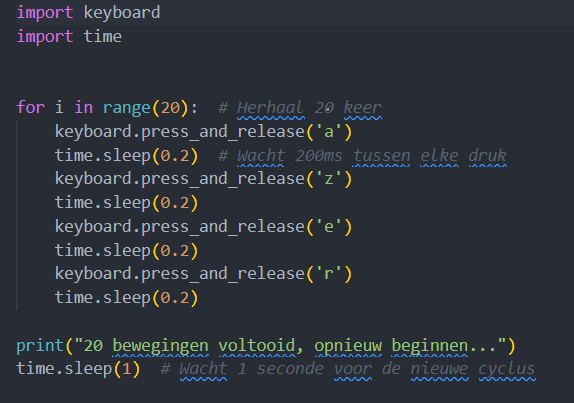
Task: Click "press_and_release" on the 'a' line
Action: (x=223, y=131)
